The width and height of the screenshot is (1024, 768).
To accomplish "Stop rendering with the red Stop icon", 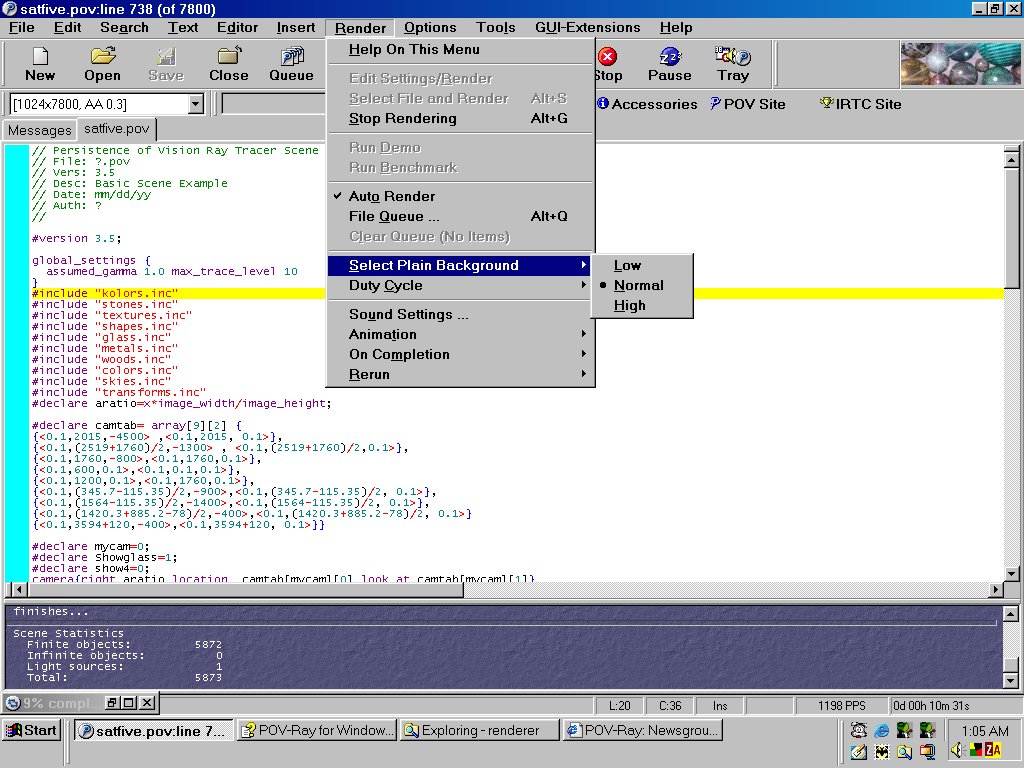I will [607, 57].
